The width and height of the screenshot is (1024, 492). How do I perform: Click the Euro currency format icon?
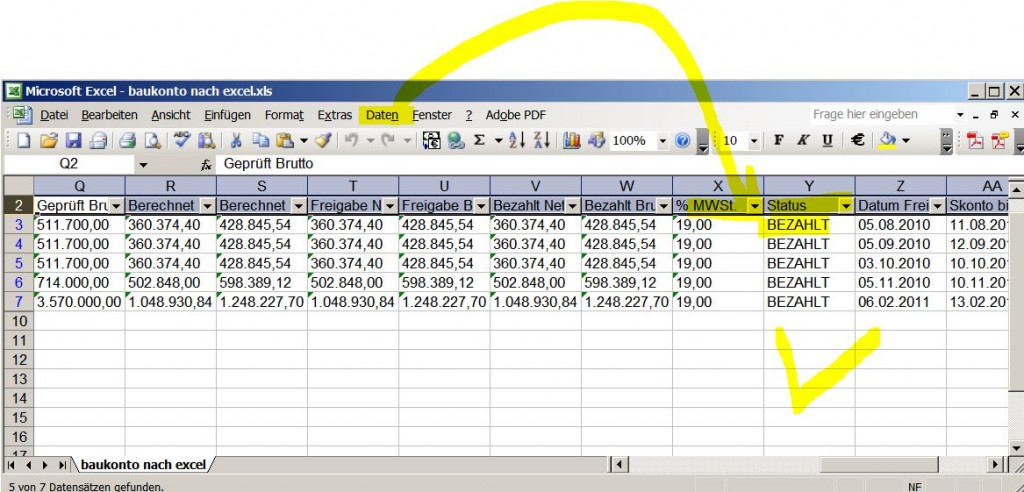(858, 141)
